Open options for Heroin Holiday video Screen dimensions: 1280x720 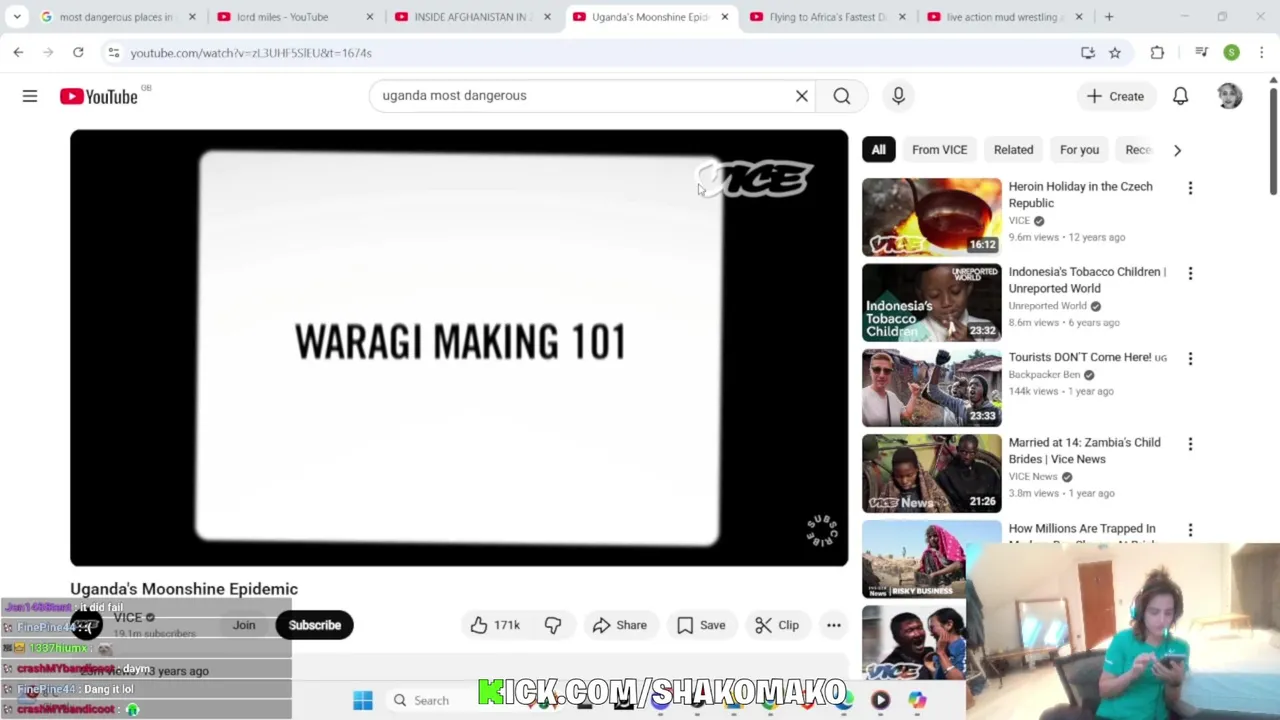click(1190, 188)
